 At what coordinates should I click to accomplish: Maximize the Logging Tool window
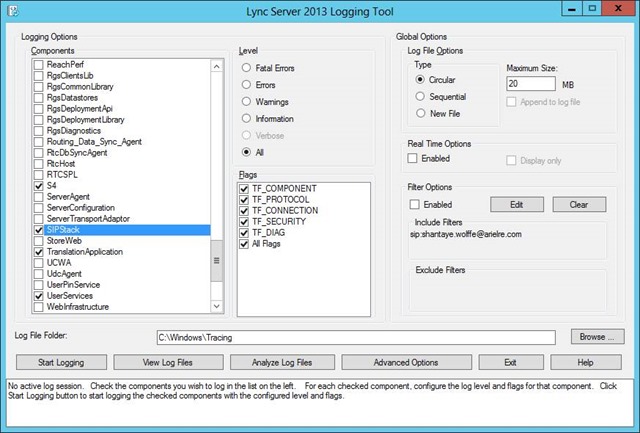592,9
